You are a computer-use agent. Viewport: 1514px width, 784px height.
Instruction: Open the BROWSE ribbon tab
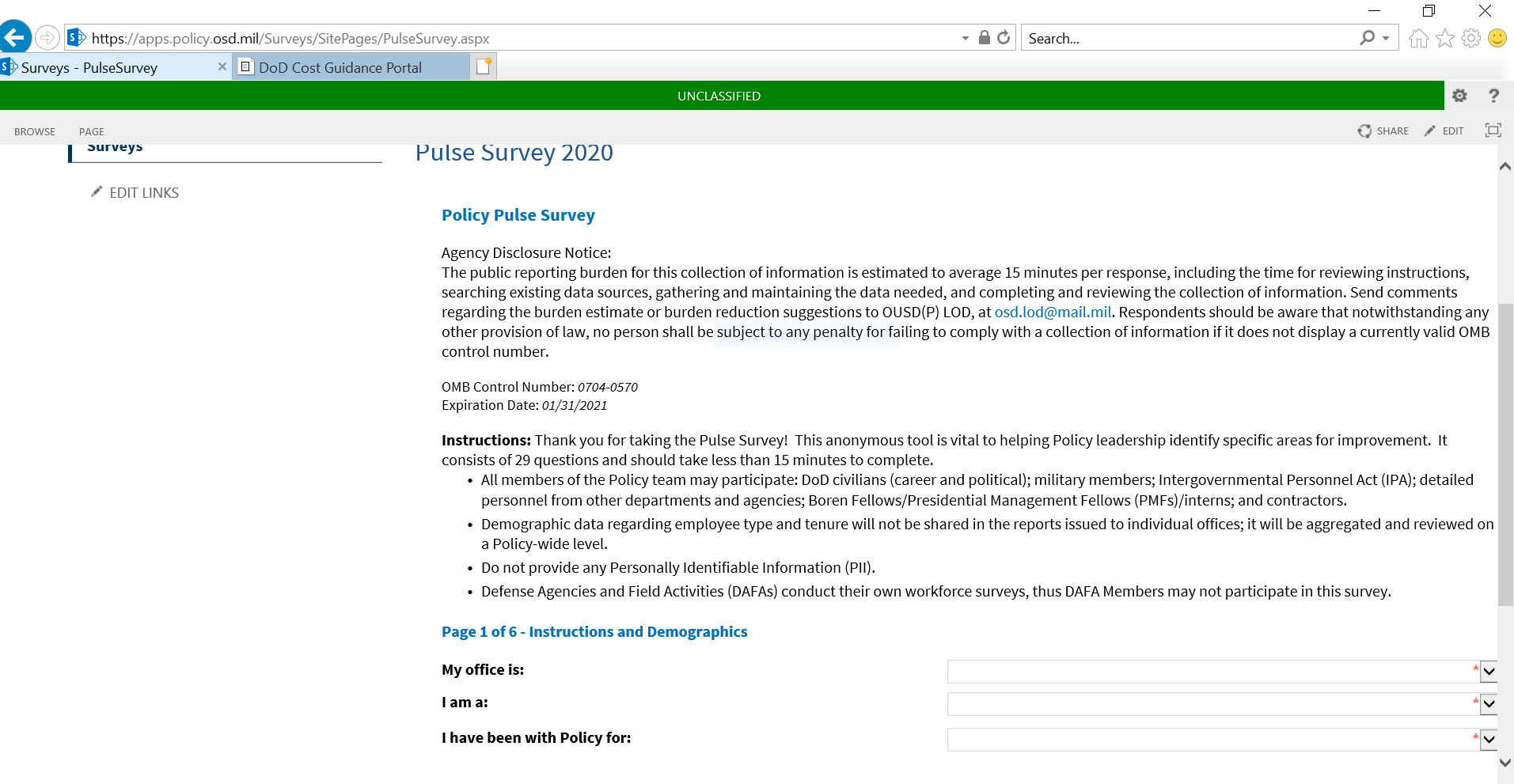[x=35, y=131]
